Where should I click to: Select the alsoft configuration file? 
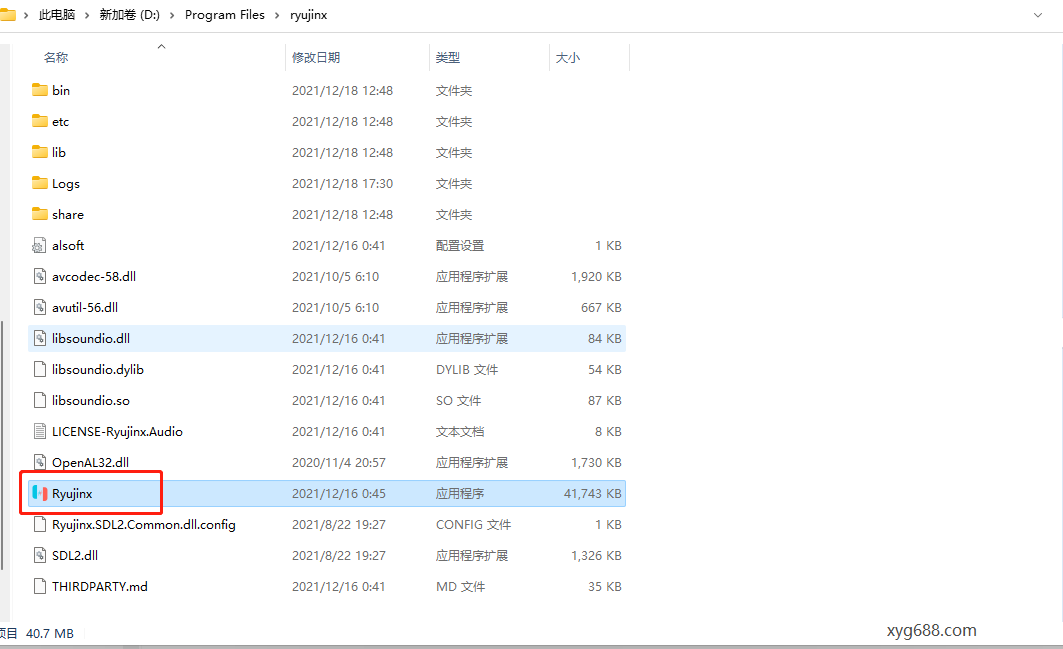pos(68,245)
